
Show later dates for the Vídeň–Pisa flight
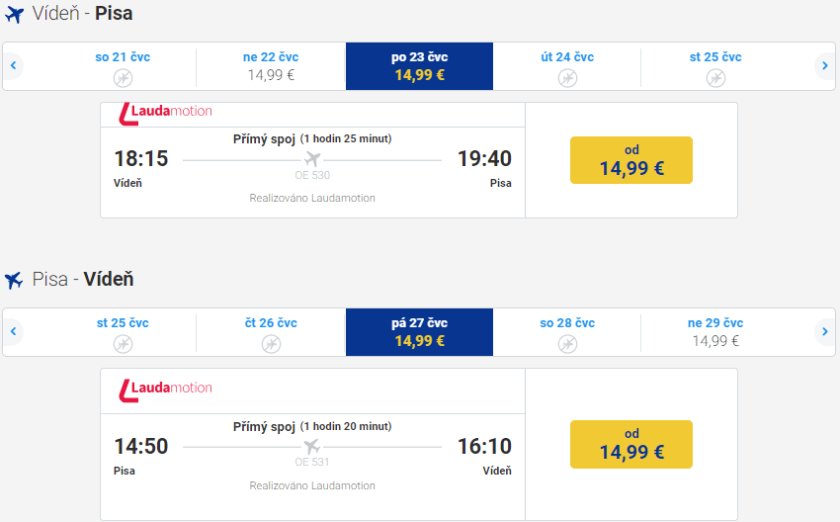pos(824,66)
